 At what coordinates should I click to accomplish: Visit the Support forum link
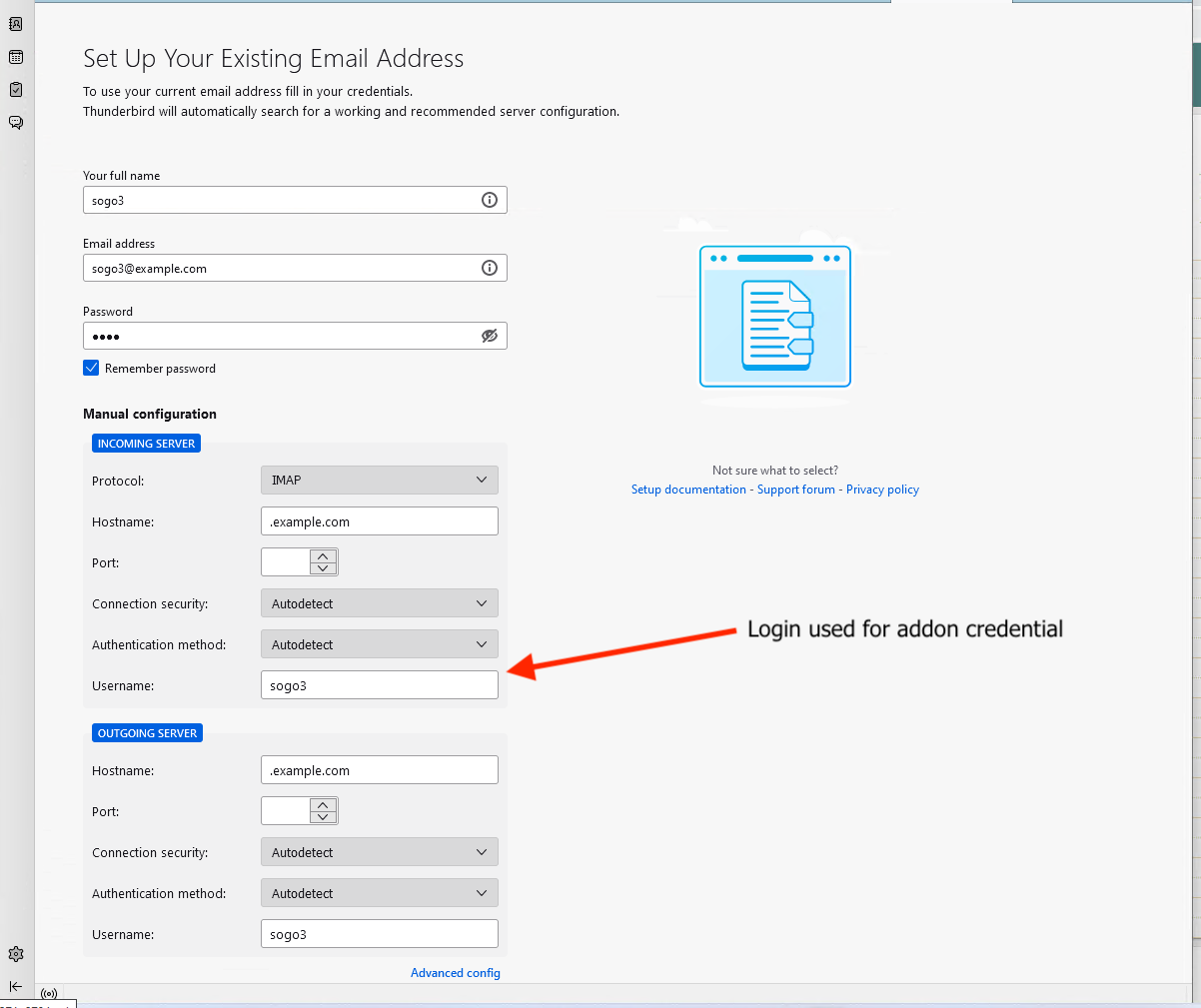point(795,490)
